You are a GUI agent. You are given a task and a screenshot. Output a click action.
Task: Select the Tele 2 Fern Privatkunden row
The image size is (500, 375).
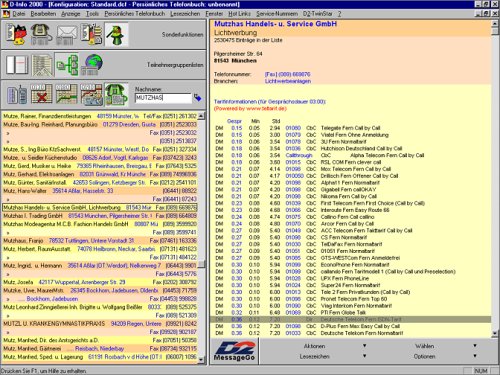point(350,292)
